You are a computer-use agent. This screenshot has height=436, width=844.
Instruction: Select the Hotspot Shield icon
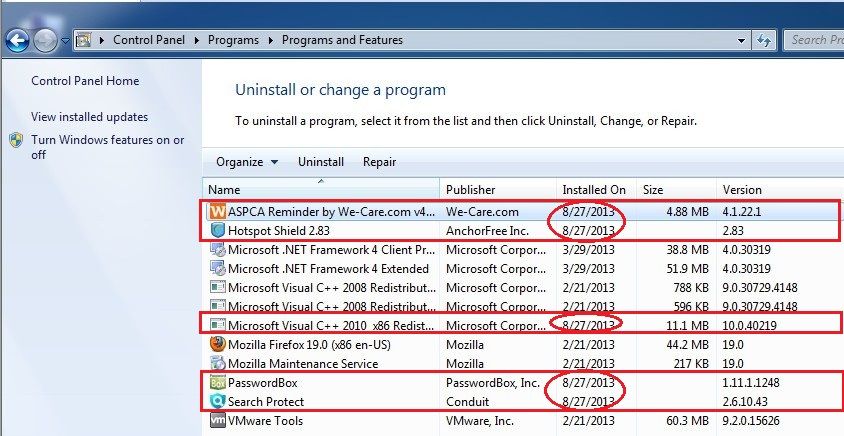click(x=217, y=231)
